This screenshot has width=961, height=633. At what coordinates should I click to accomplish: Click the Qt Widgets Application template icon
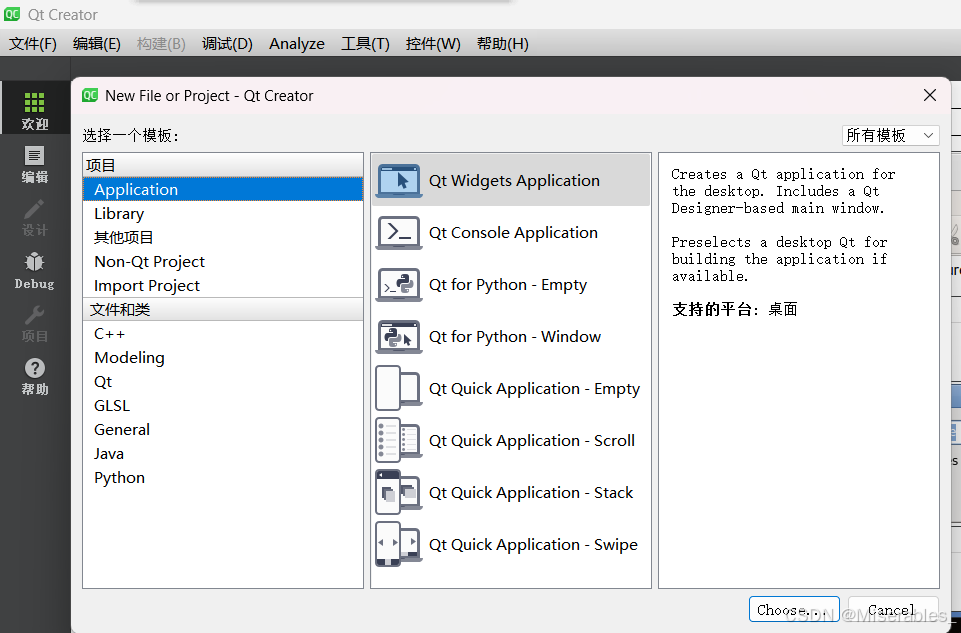(x=398, y=181)
